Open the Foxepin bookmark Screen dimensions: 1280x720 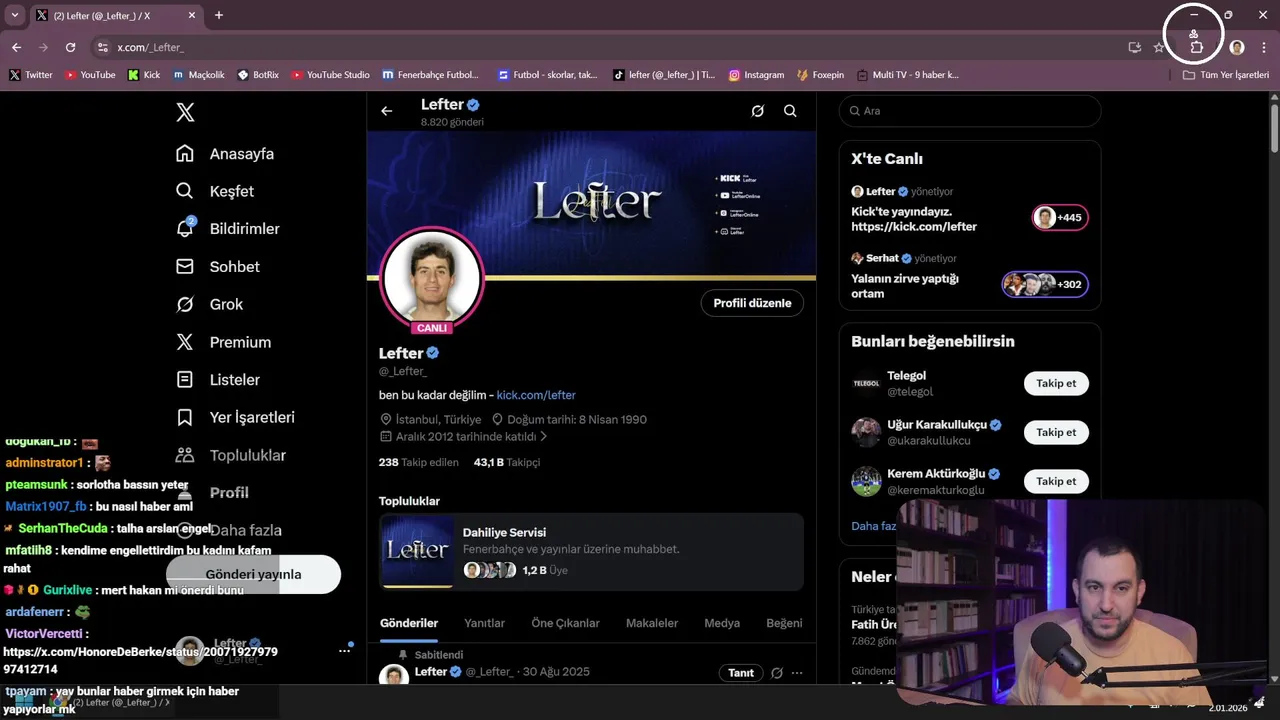click(x=821, y=75)
